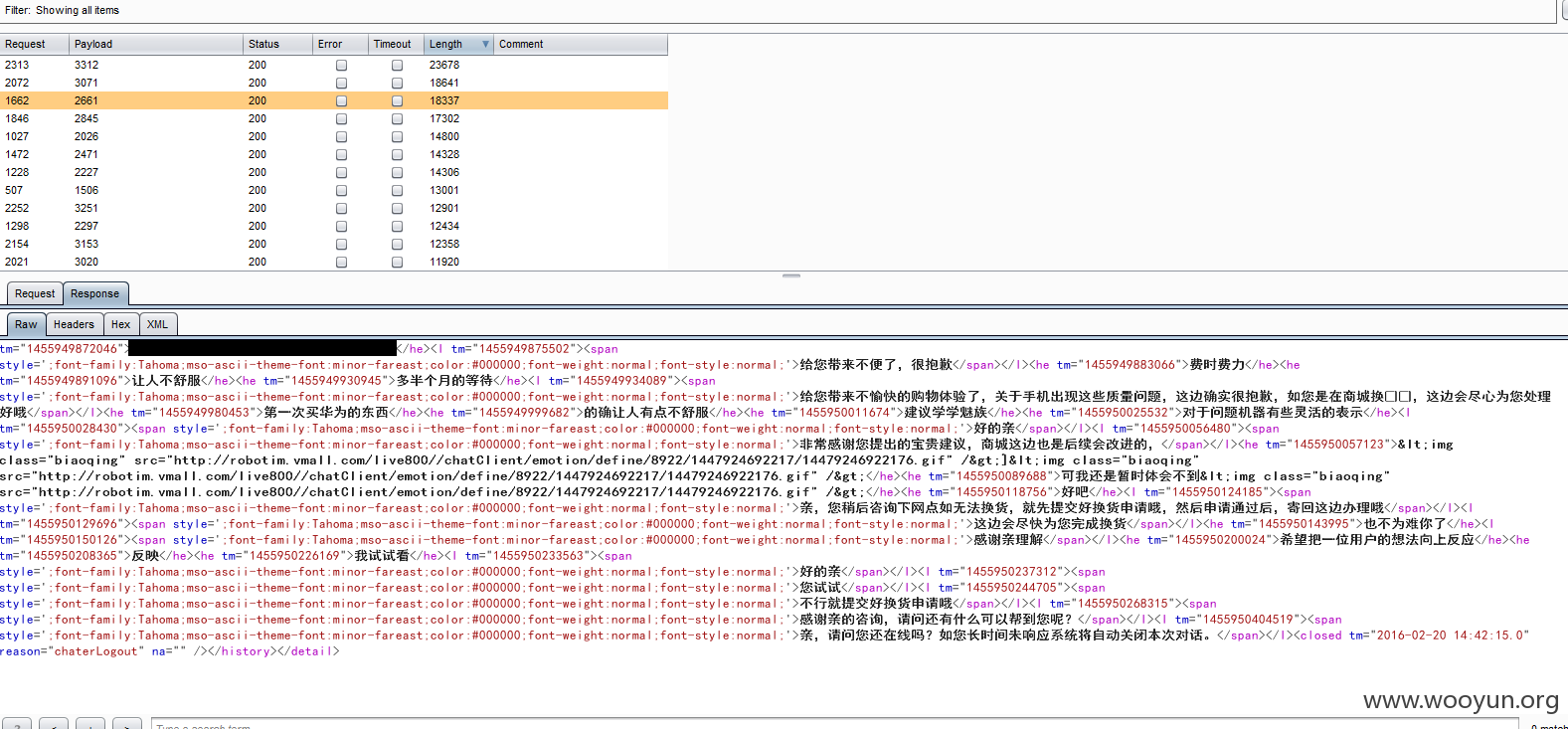This screenshot has height=729, width=1568.
Task: Toggle Timeout checkbox for request 1228
Action: click(x=397, y=172)
